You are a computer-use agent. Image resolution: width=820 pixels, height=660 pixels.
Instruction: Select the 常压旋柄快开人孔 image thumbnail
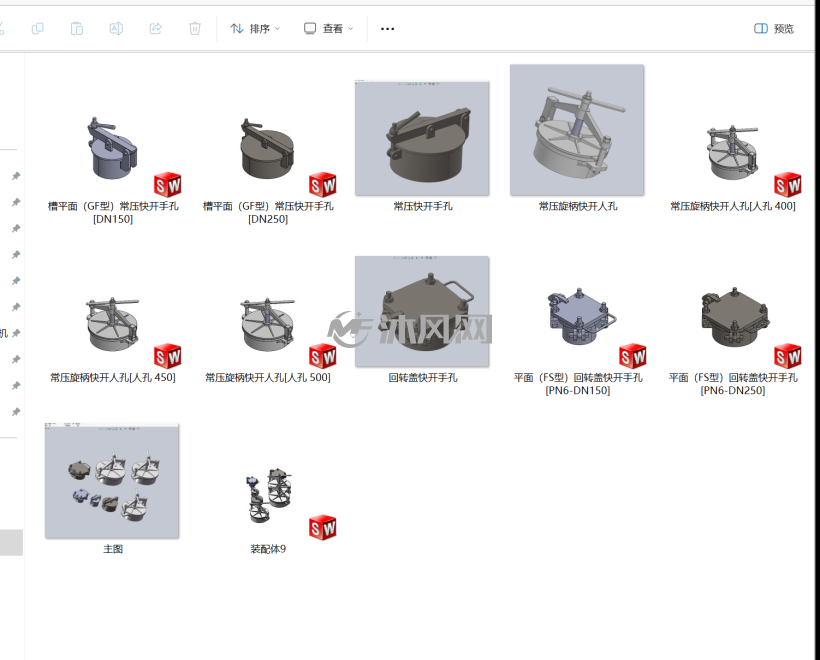pyautogui.click(x=577, y=130)
